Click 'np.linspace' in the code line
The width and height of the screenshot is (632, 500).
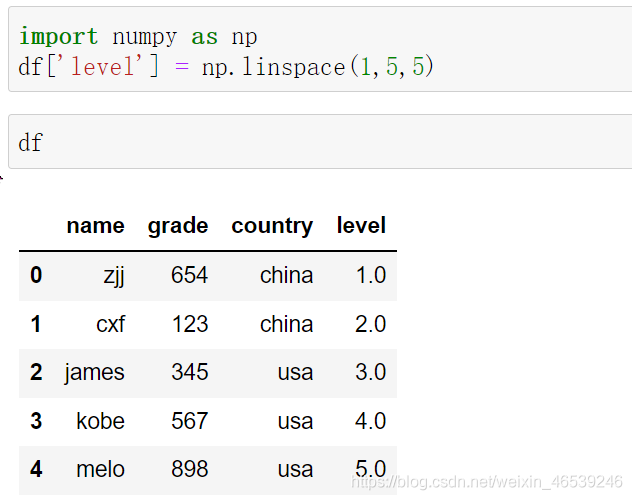(273, 66)
